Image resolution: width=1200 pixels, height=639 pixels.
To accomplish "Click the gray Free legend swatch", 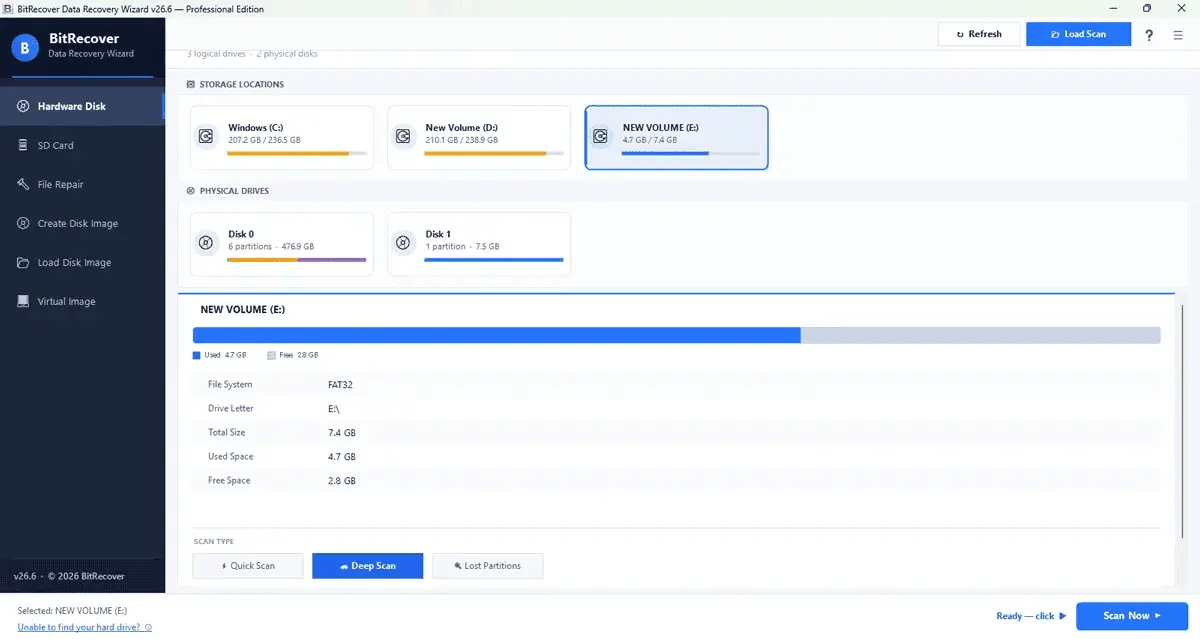I will pos(271,355).
